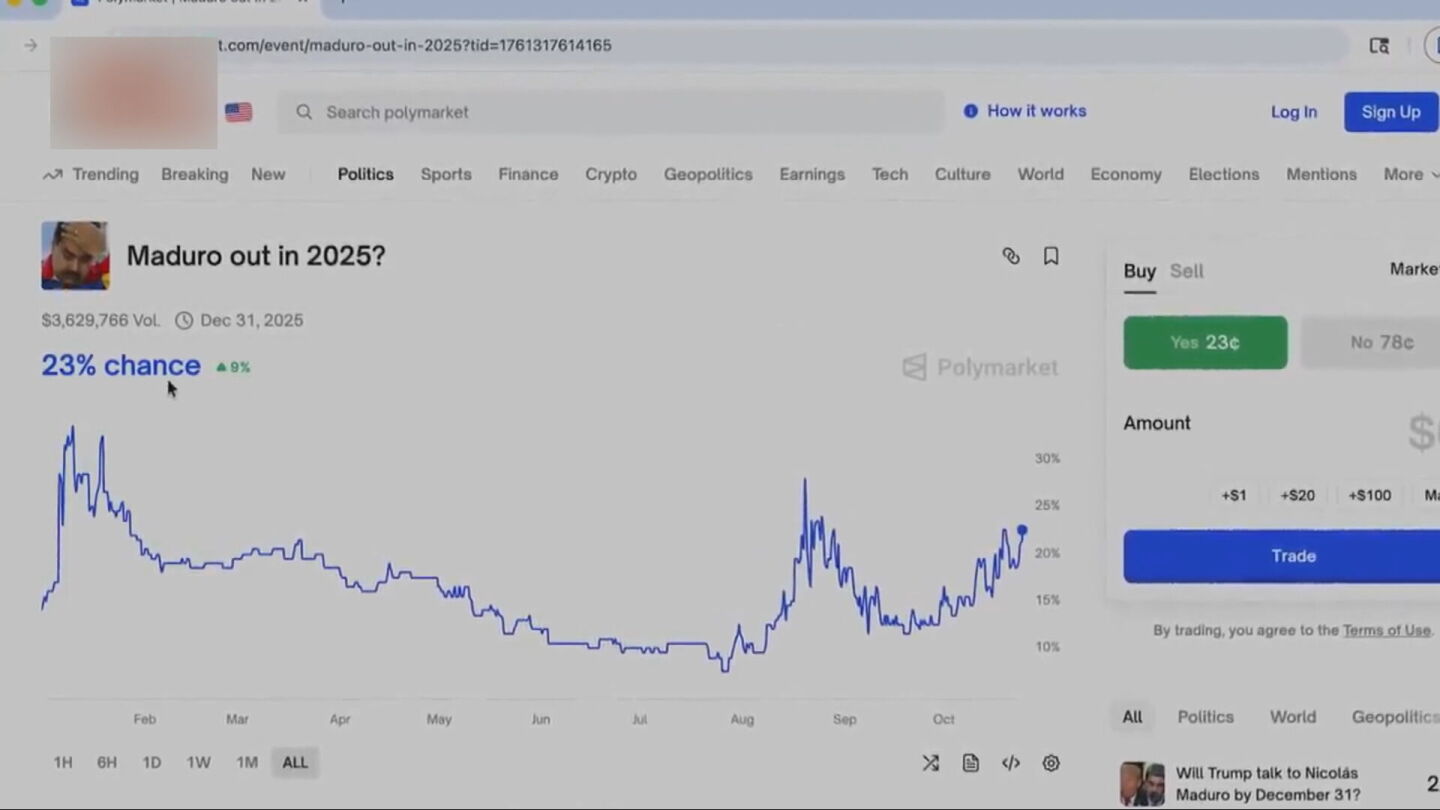Copy the market link icon

[x=1010, y=256]
